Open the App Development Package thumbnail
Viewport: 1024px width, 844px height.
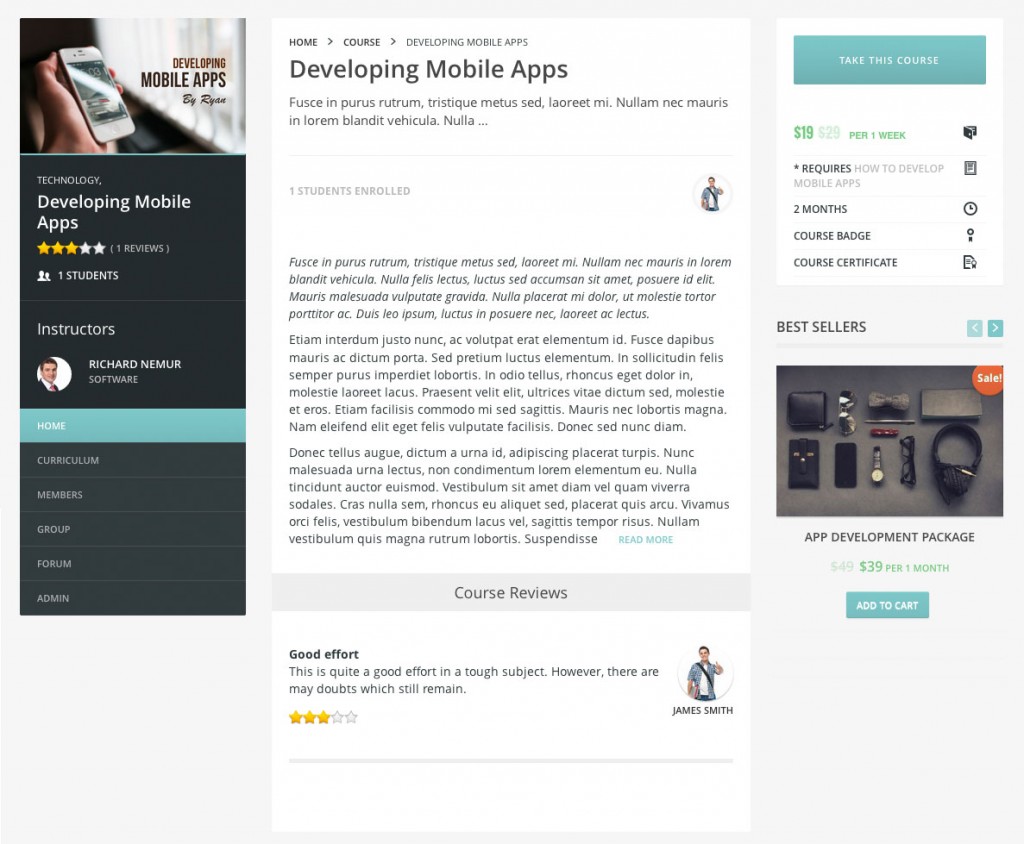coord(889,440)
